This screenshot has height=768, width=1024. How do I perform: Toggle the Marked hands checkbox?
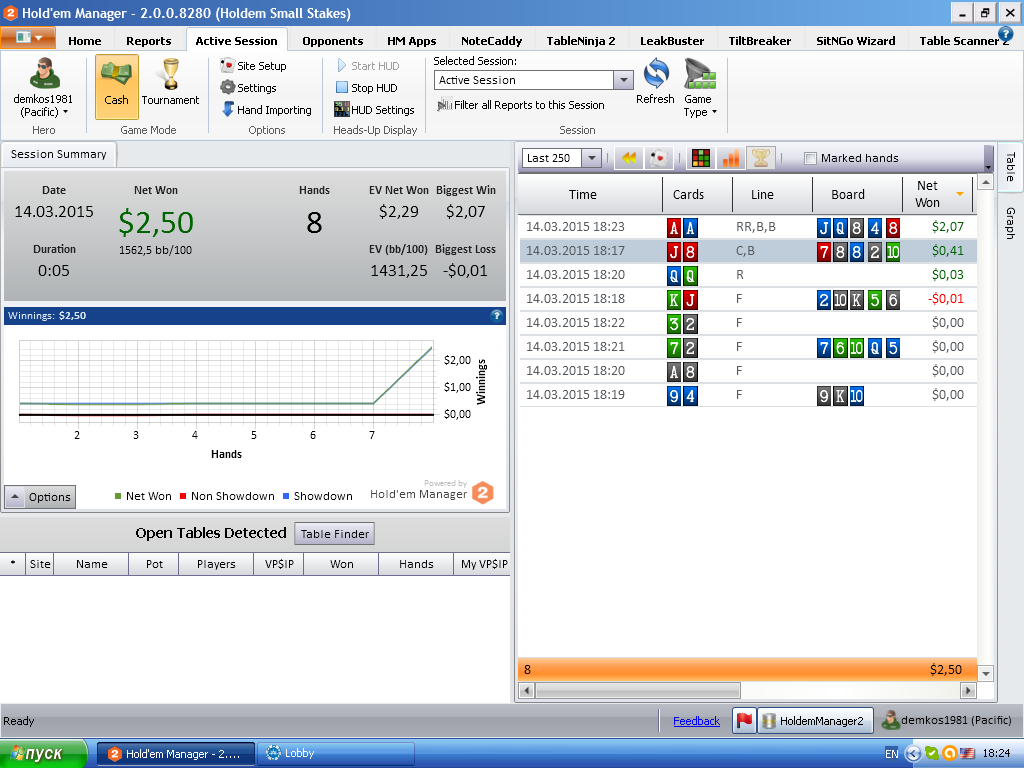click(x=810, y=158)
